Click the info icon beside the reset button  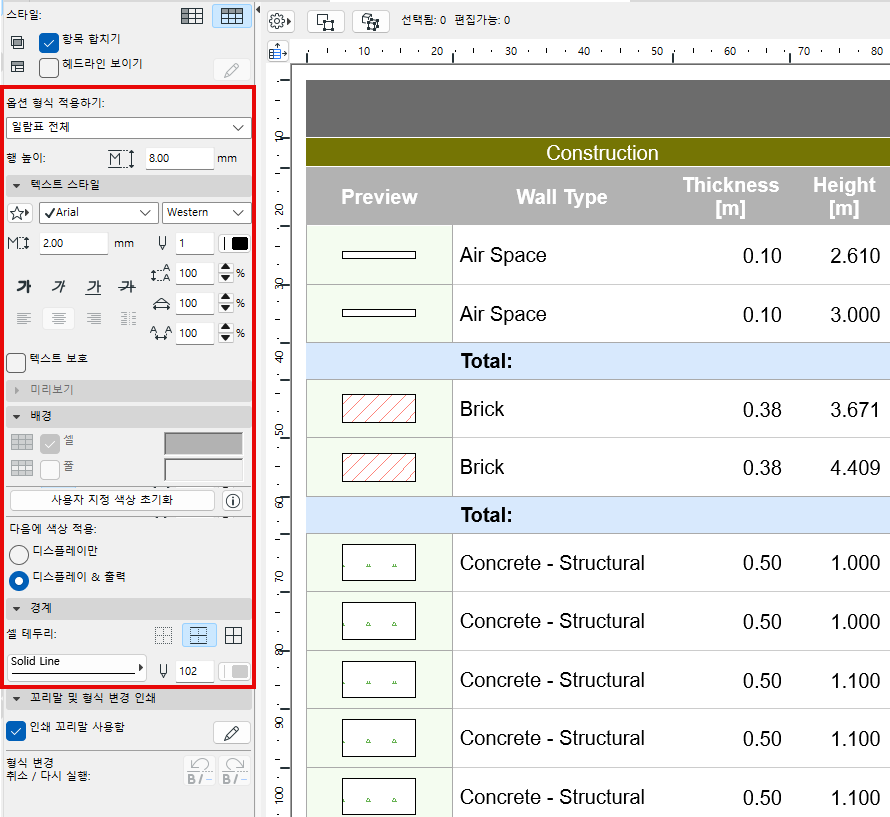(232, 501)
